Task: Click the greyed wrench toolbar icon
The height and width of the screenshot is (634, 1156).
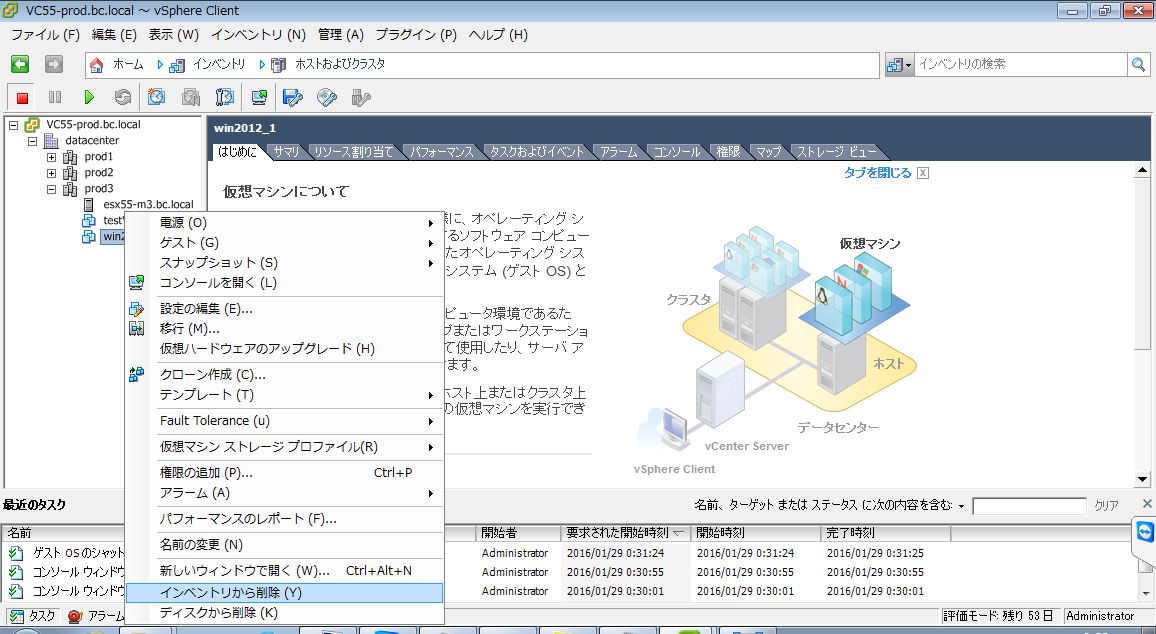Action: (361, 97)
